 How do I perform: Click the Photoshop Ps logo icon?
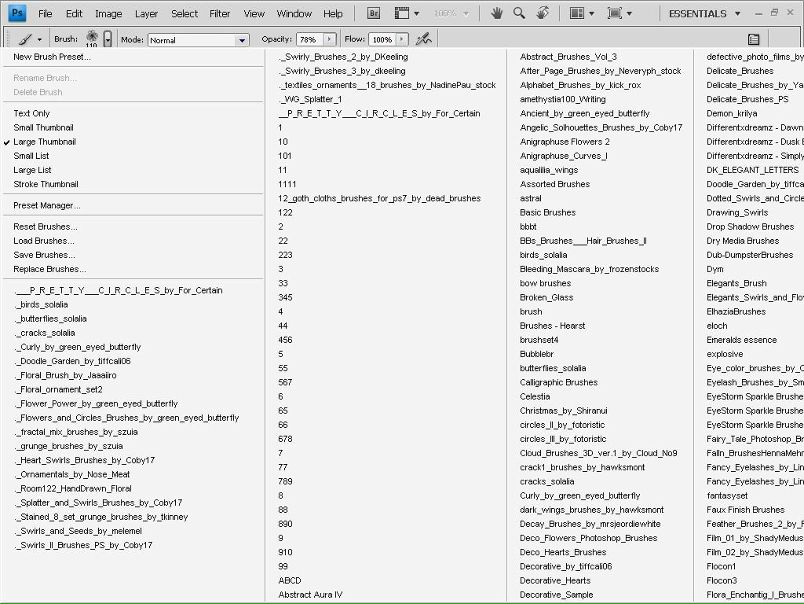coord(17,13)
